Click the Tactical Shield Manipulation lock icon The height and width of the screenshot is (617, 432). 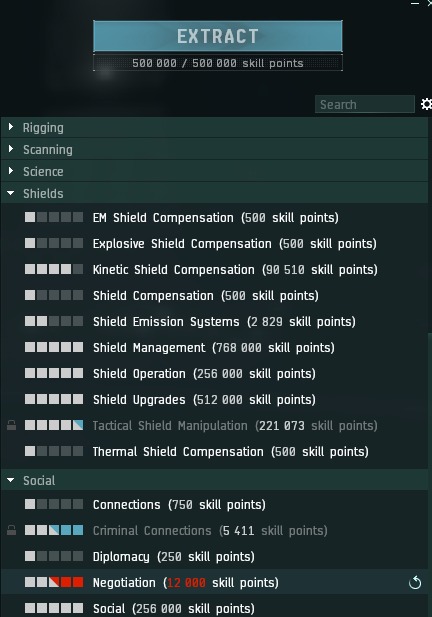(x=11, y=425)
